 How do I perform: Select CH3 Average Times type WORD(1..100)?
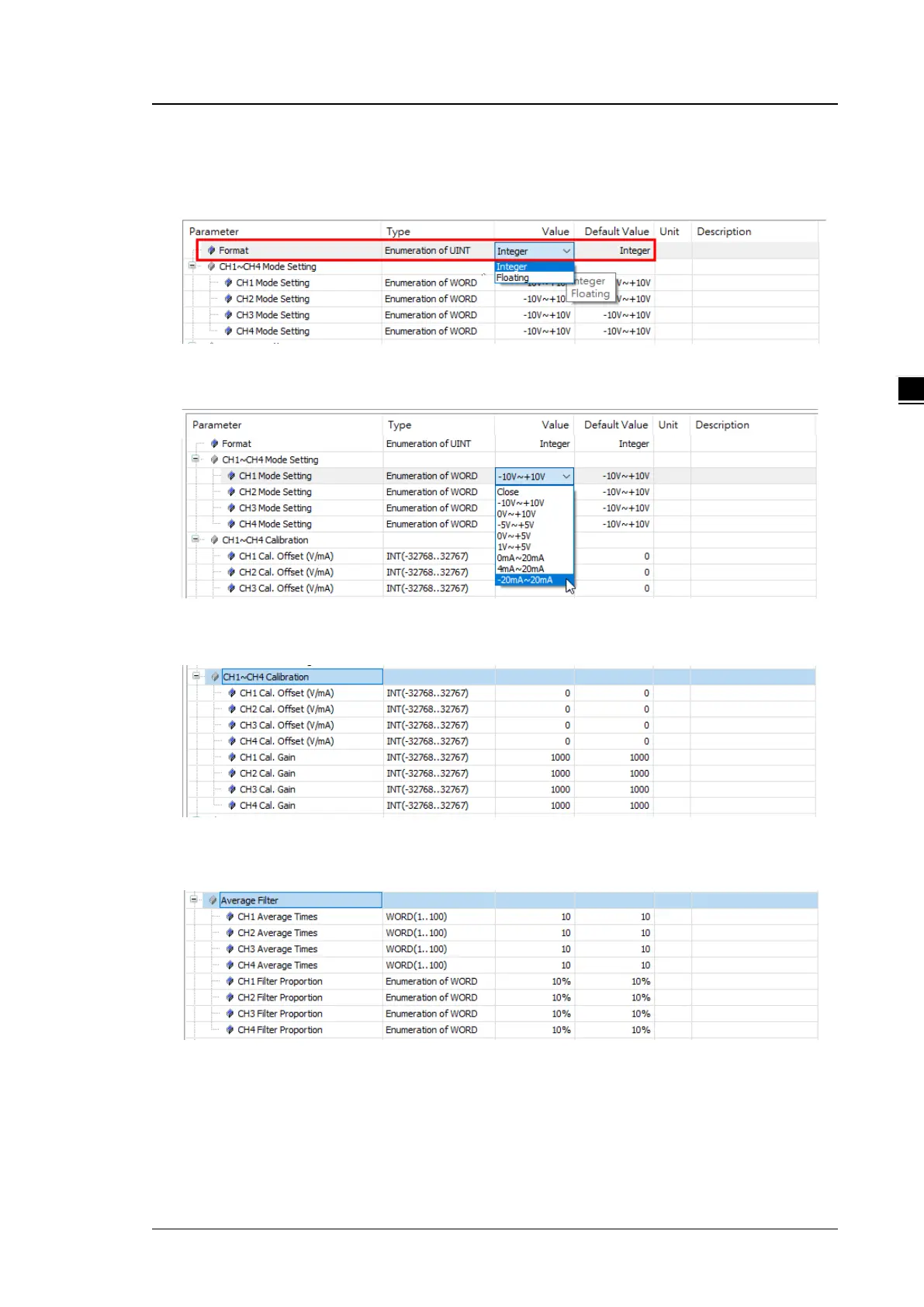pyautogui.click(x=417, y=949)
